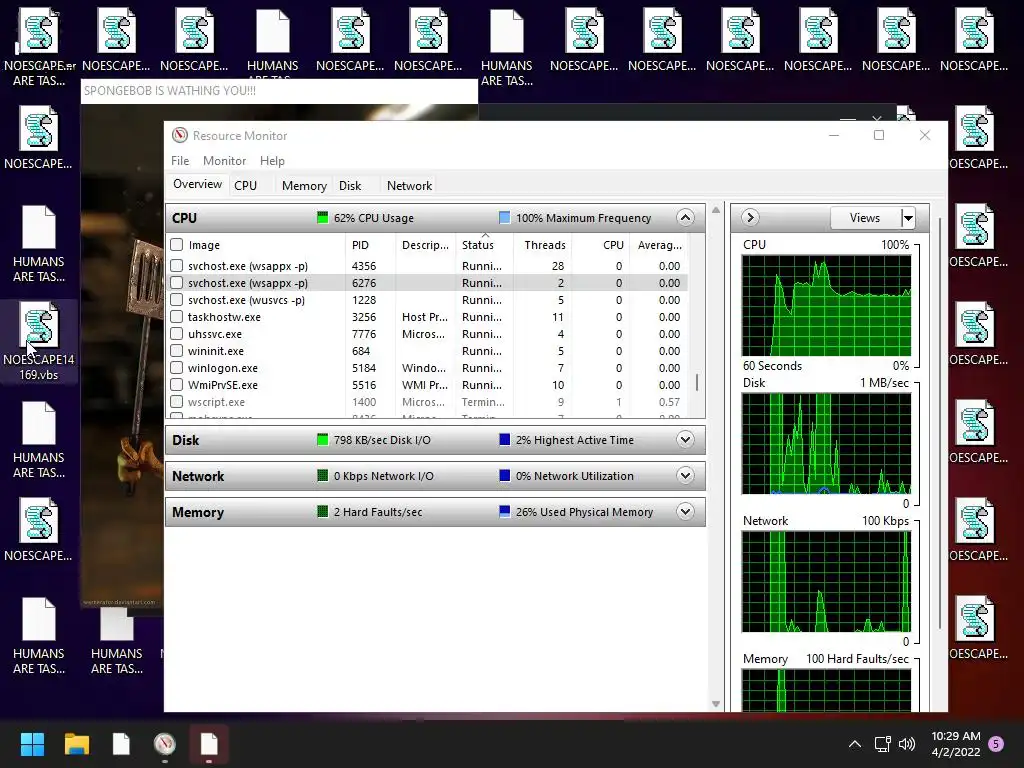The height and width of the screenshot is (768, 1024).
Task: Check the WmiPrvSE.exe checkbox
Action: pyautogui.click(x=176, y=385)
